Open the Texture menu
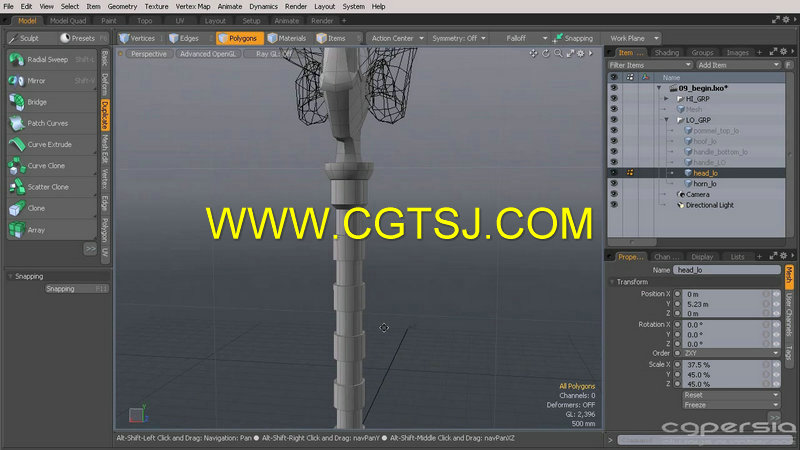 pyautogui.click(x=156, y=7)
